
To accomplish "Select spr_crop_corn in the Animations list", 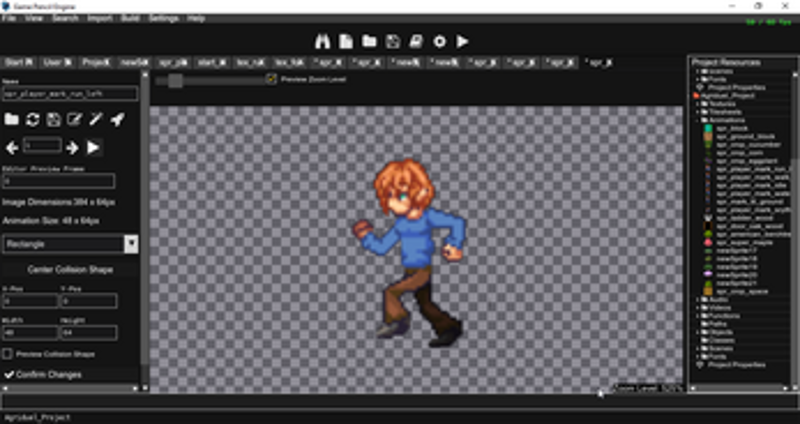I will (740, 153).
